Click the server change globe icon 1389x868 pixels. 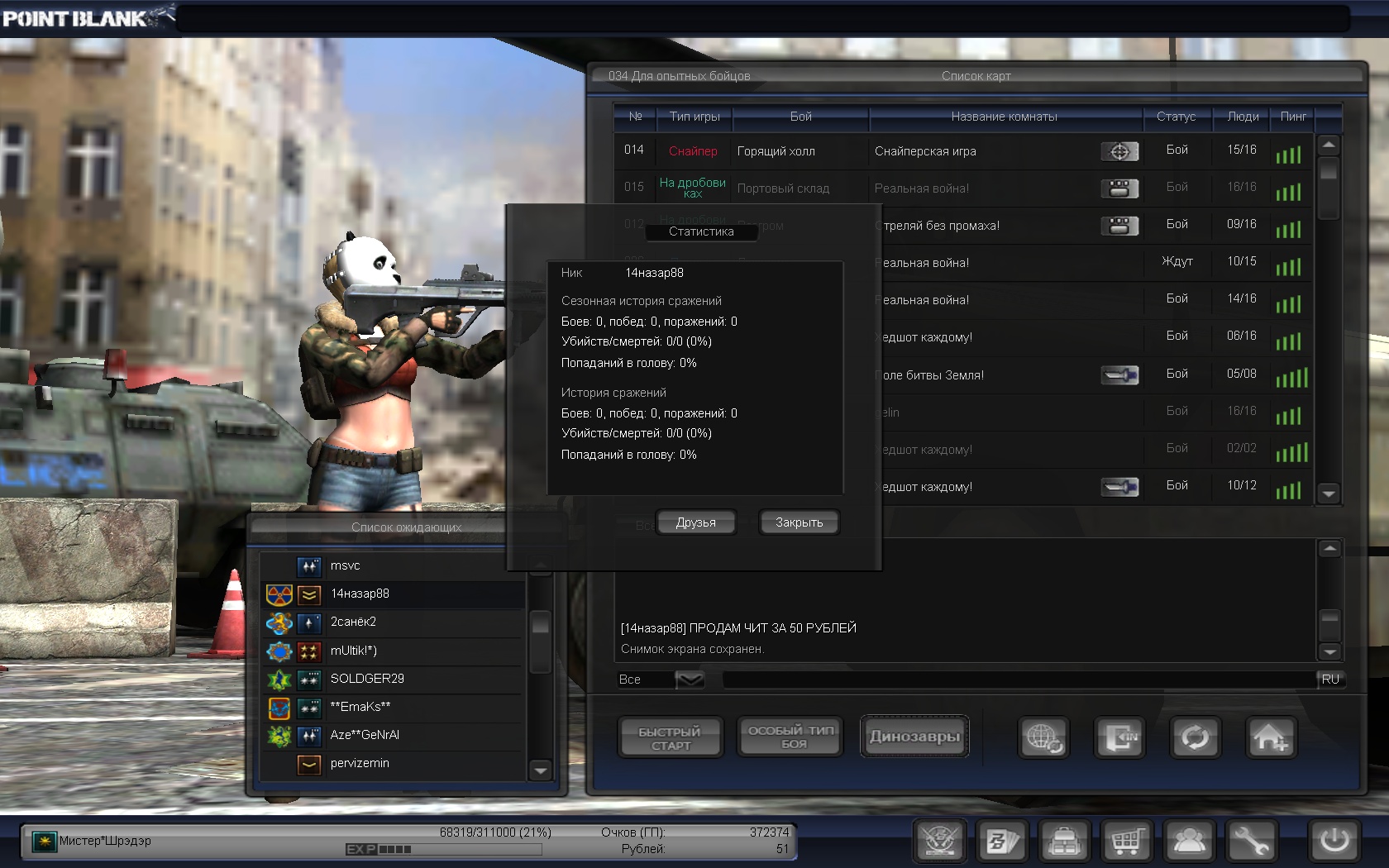click(1043, 737)
